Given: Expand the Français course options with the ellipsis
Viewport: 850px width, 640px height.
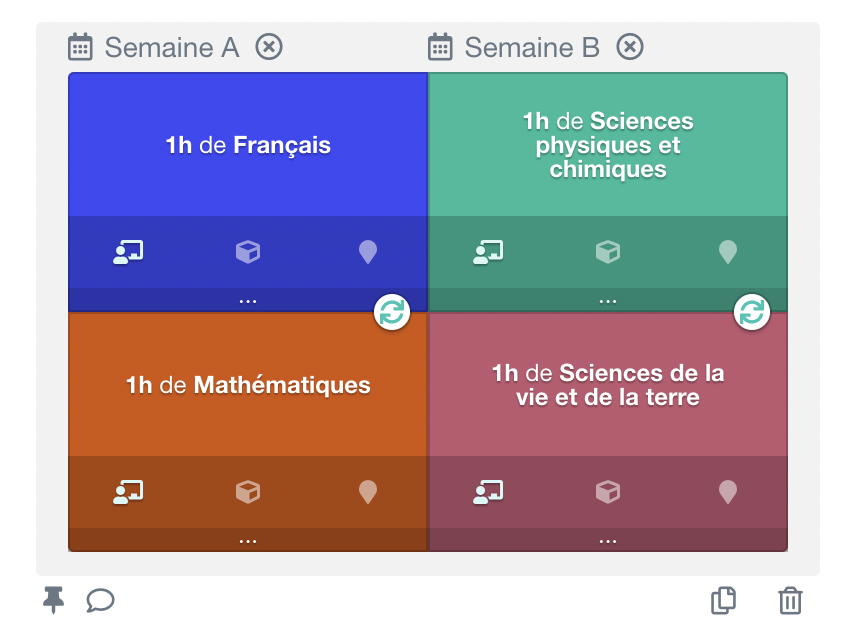Looking at the screenshot, I should (x=247, y=299).
